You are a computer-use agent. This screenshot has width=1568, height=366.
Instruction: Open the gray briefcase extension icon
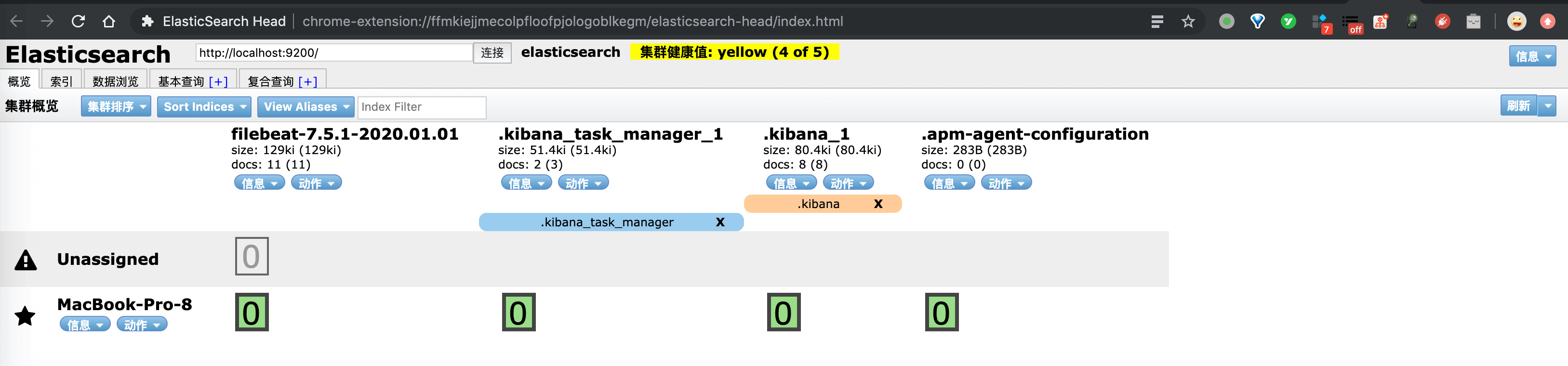1473,22
